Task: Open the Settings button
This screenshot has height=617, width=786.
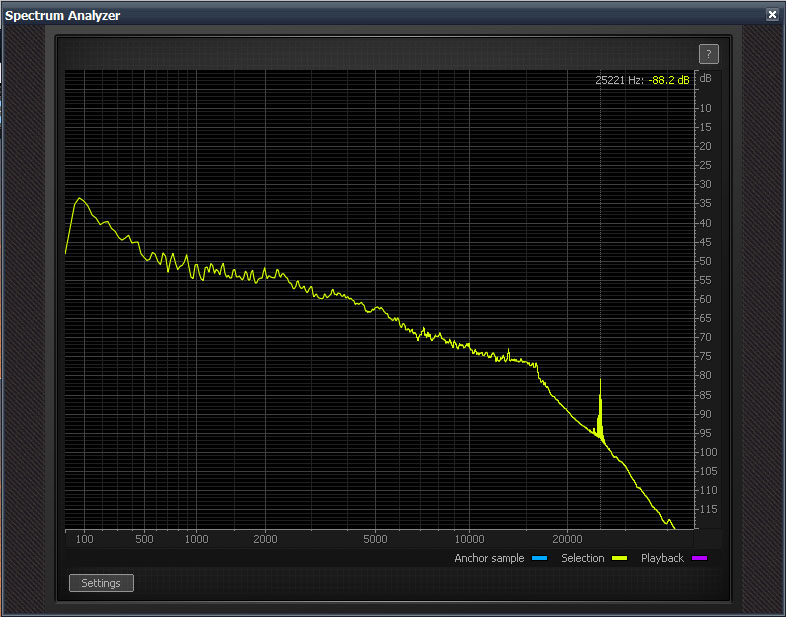Action: [x=101, y=583]
